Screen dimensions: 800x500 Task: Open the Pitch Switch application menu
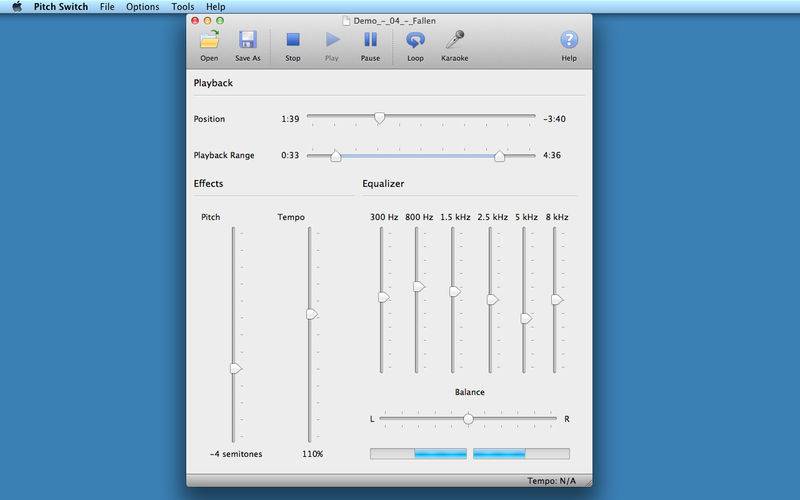coord(61,7)
